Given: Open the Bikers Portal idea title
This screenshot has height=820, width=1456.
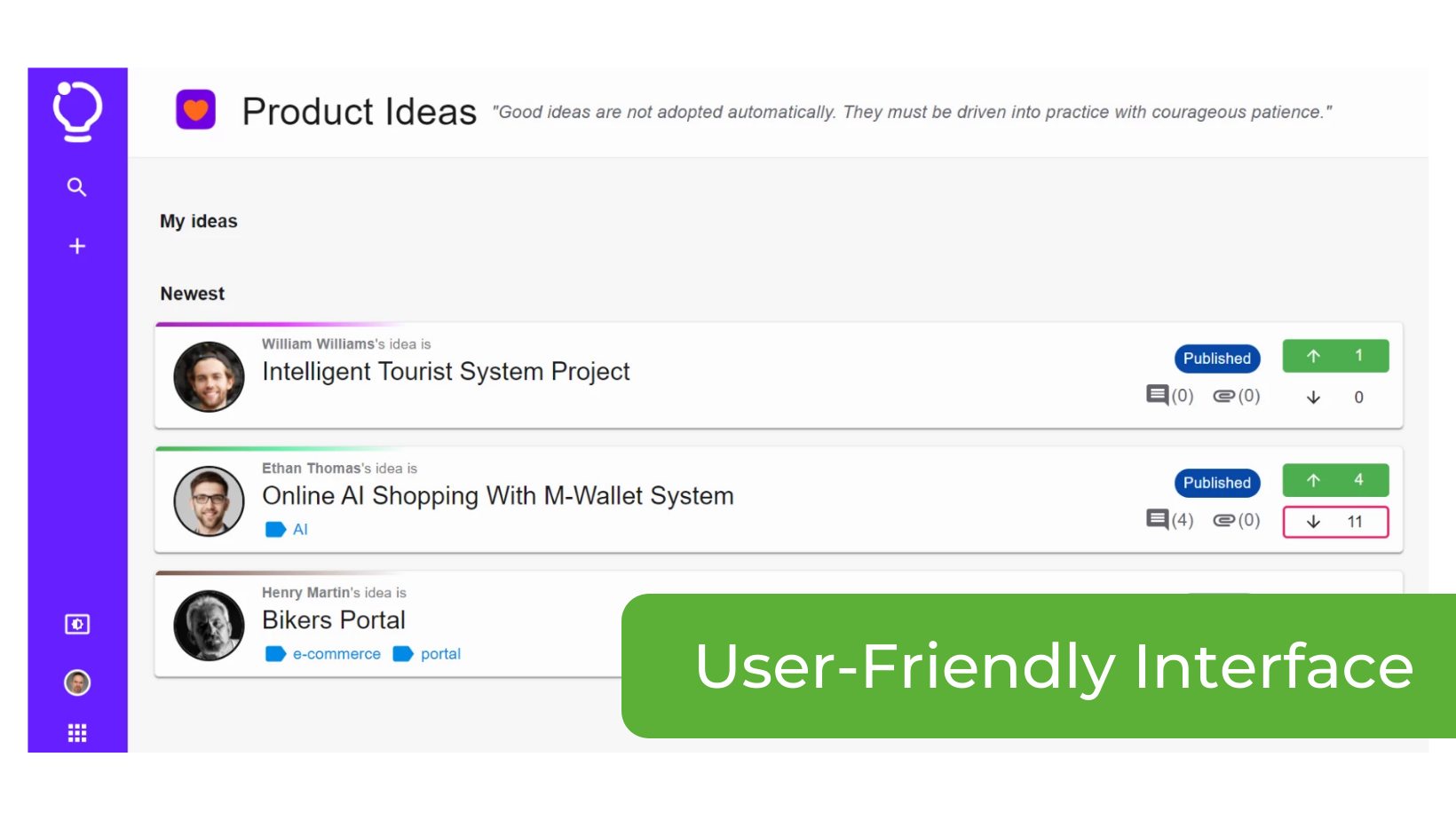Looking at the screenshot, I should pyautogui.click(x=334, y=620).
